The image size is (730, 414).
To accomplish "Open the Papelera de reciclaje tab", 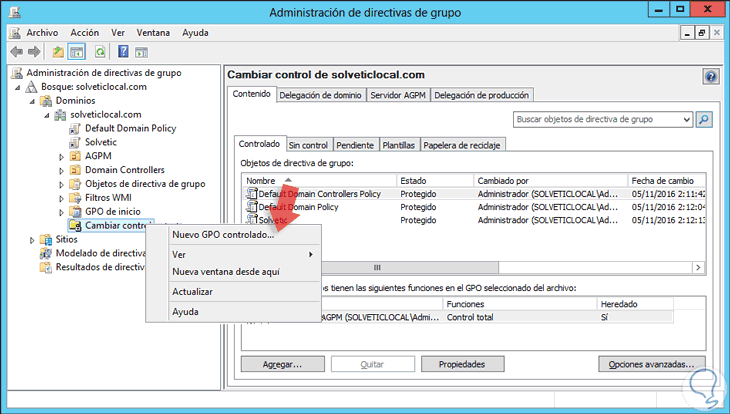I will pos(461,145).
